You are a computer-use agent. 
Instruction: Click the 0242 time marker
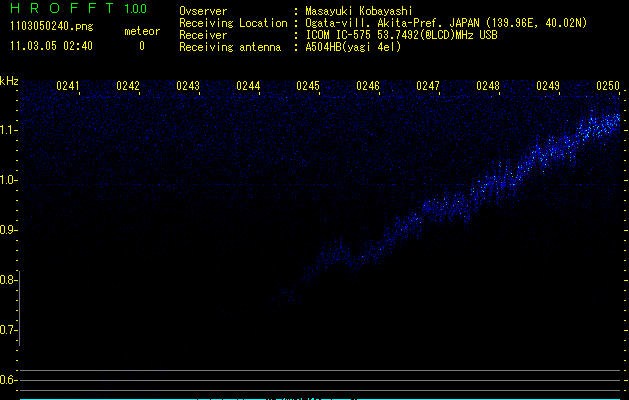(x=128, y=85)
